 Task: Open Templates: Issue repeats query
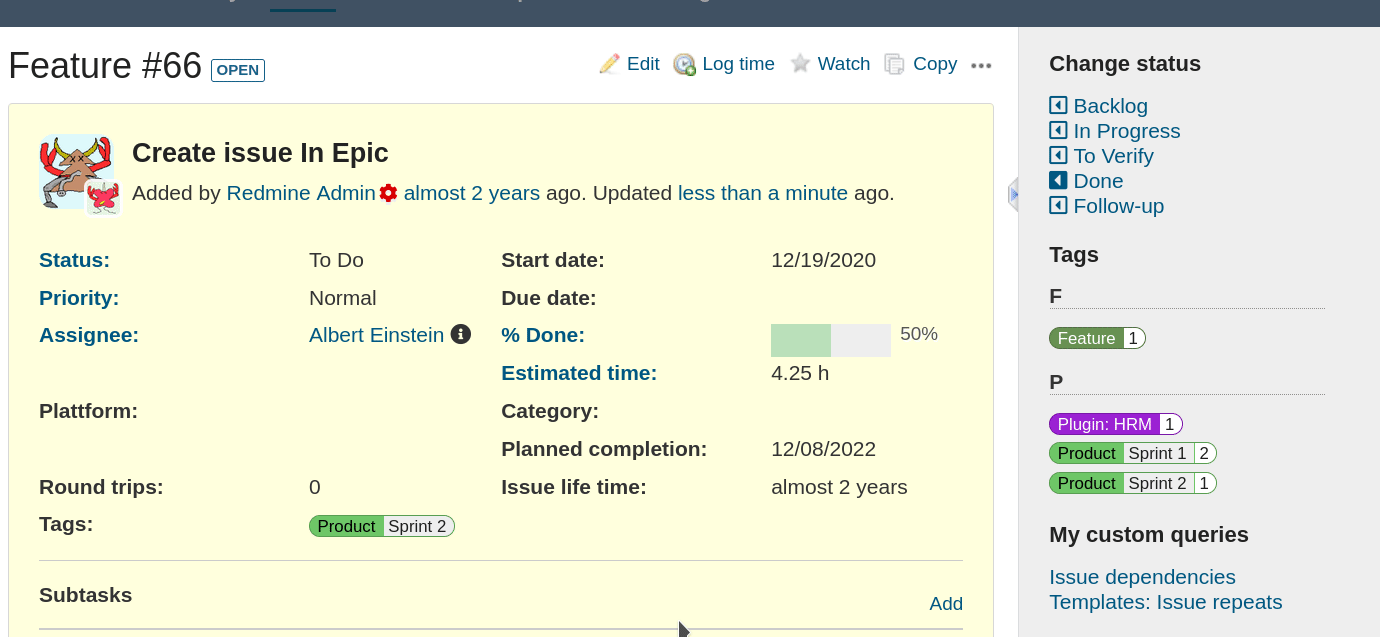tap(1165, 602)
